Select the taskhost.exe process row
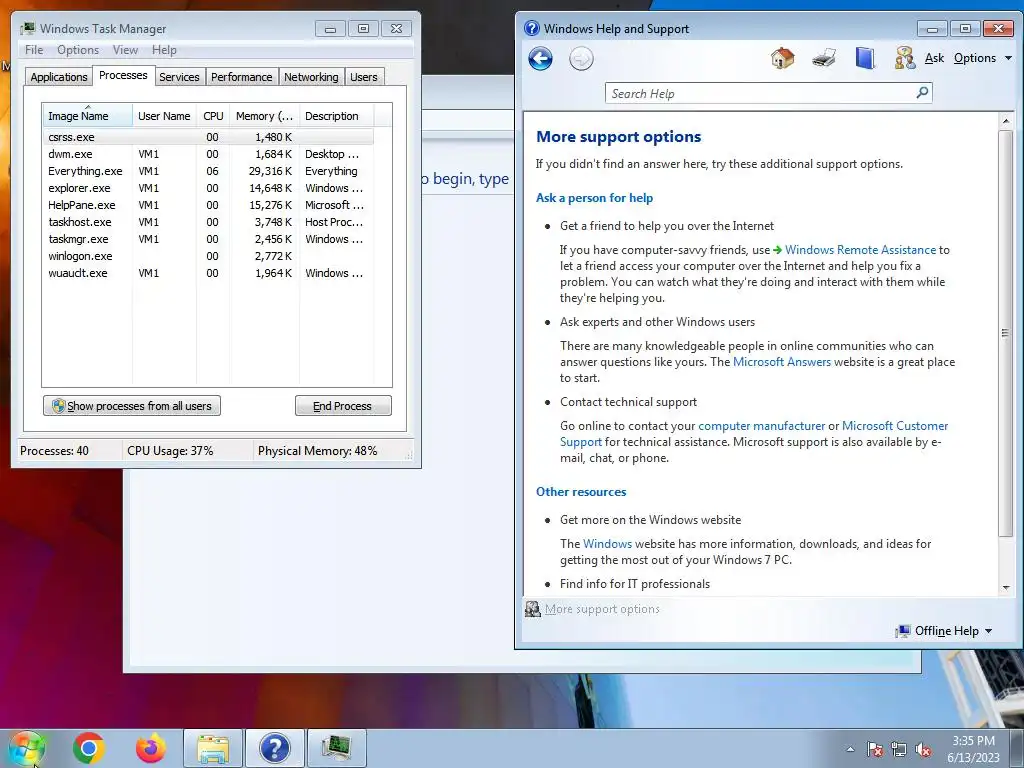Viewport: 1024px width, 768px height. pyautogui.click(x=208, y=222)
